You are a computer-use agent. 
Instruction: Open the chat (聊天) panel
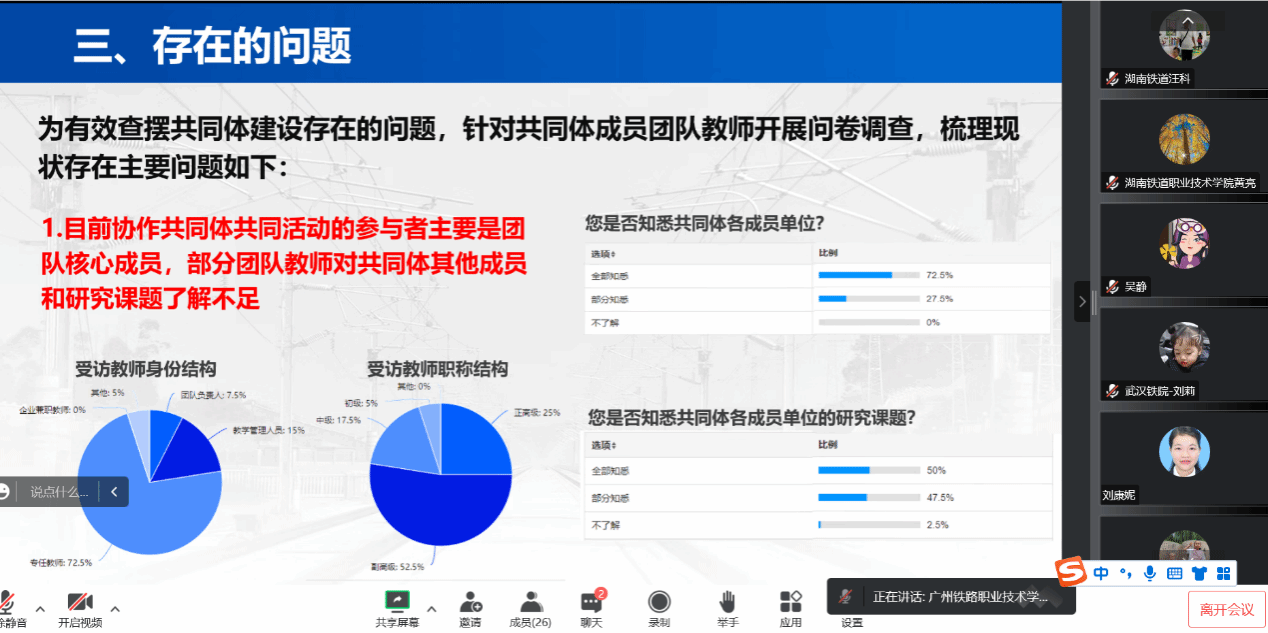click(x=592, y=607)
